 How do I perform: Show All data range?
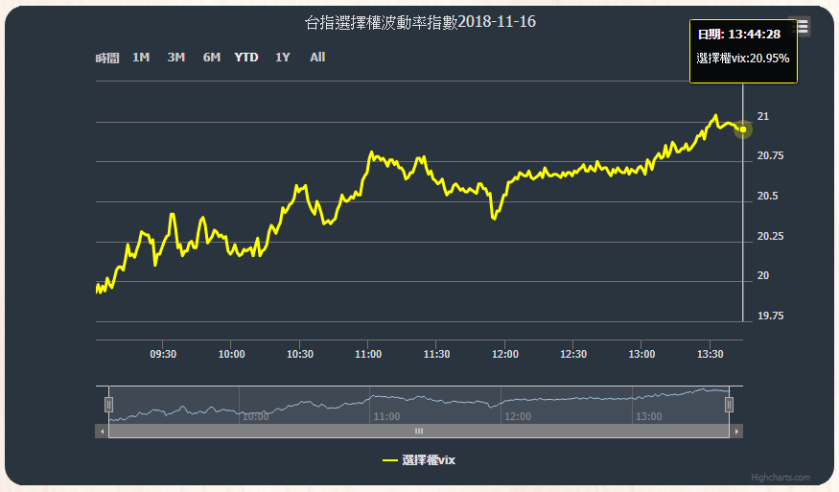point(317,57)
